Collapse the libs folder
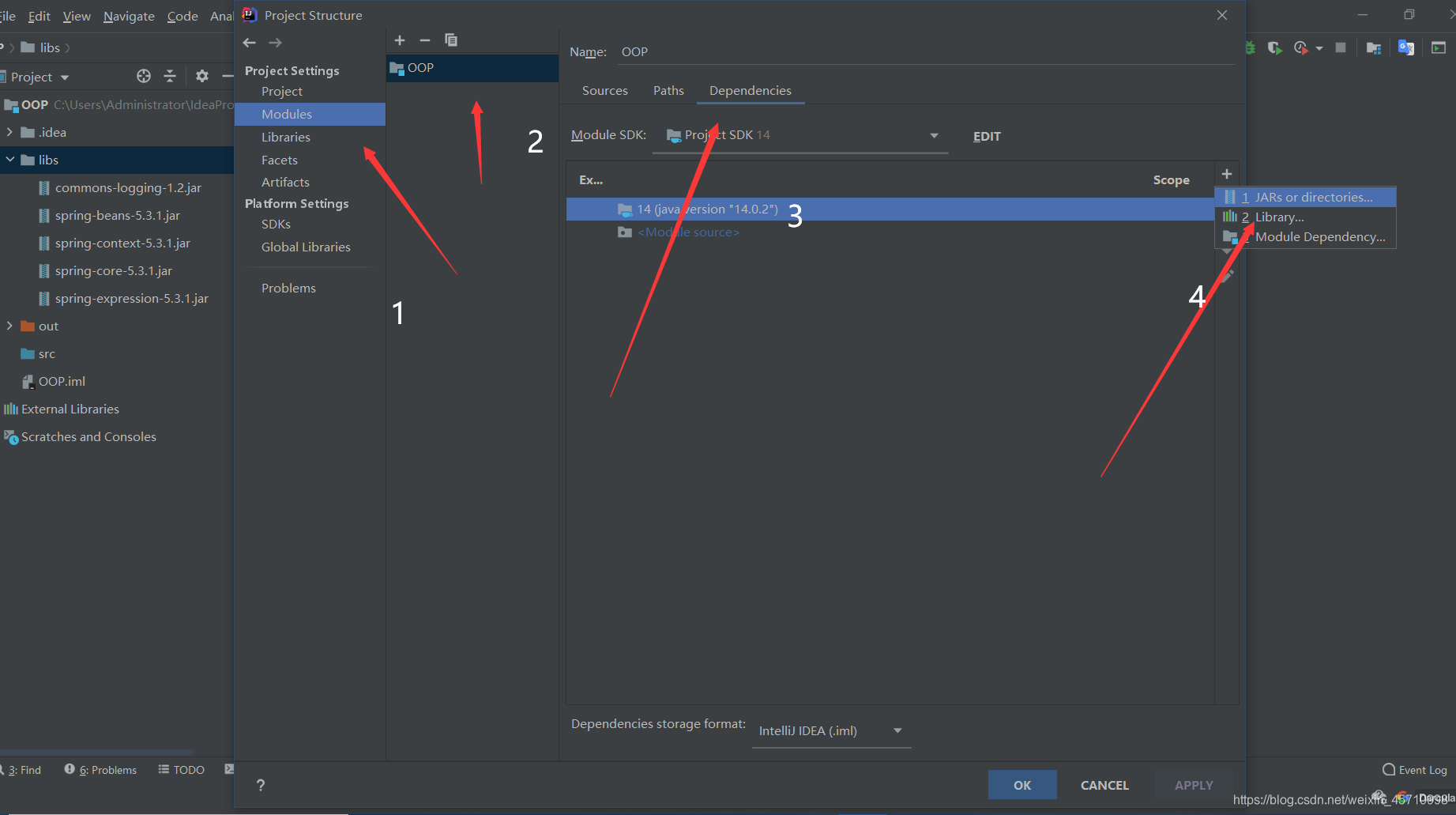1456x815 pixels. (x=9, y=160)
